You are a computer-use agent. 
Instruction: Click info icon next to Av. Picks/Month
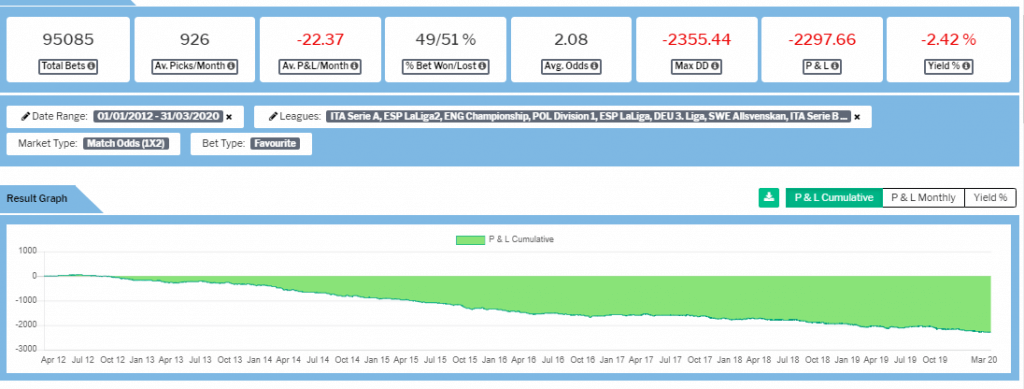click(231, 66)
